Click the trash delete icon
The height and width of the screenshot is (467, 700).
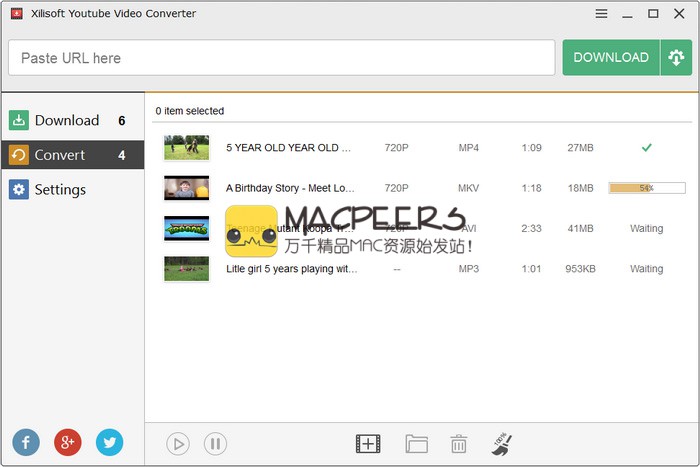(x=458, y=444)
